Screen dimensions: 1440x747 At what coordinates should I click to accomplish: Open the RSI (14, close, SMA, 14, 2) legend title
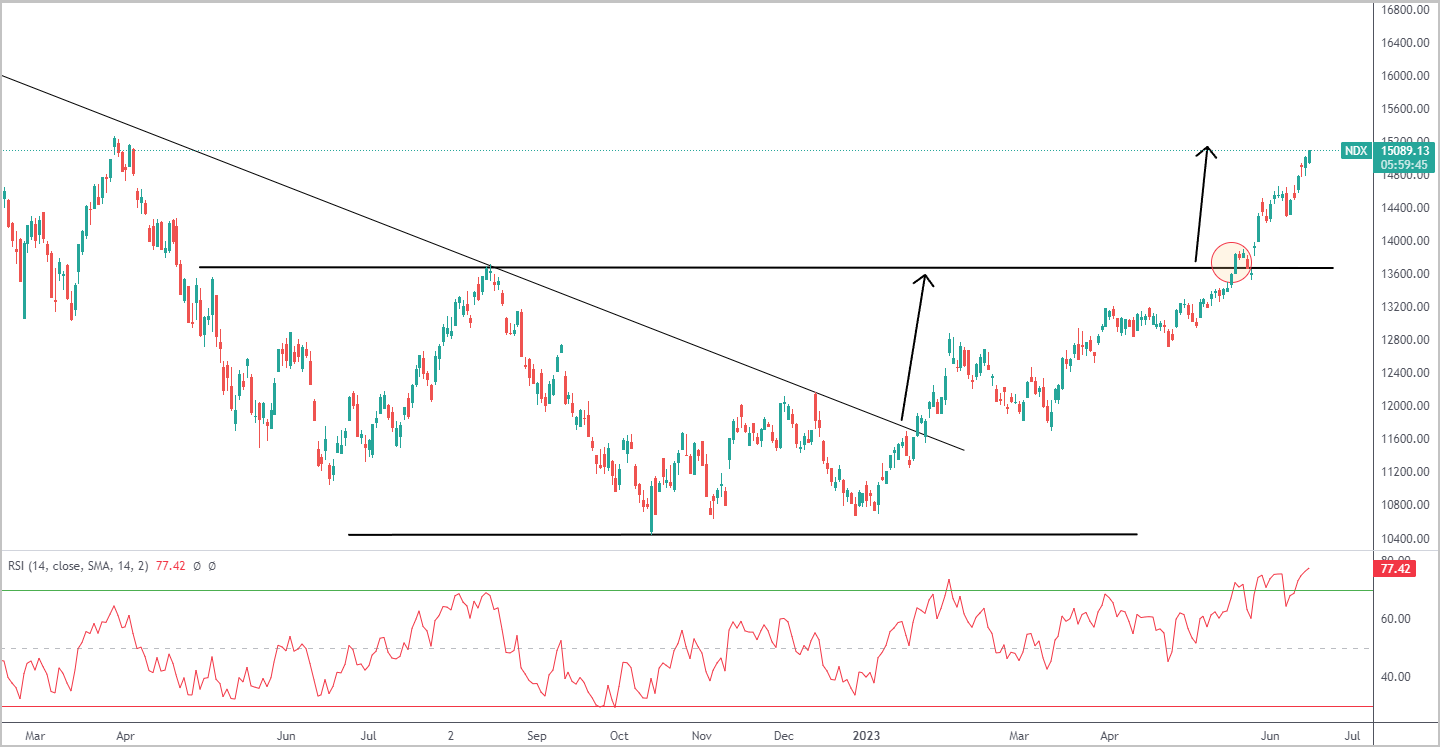click(x=78, y=566)
